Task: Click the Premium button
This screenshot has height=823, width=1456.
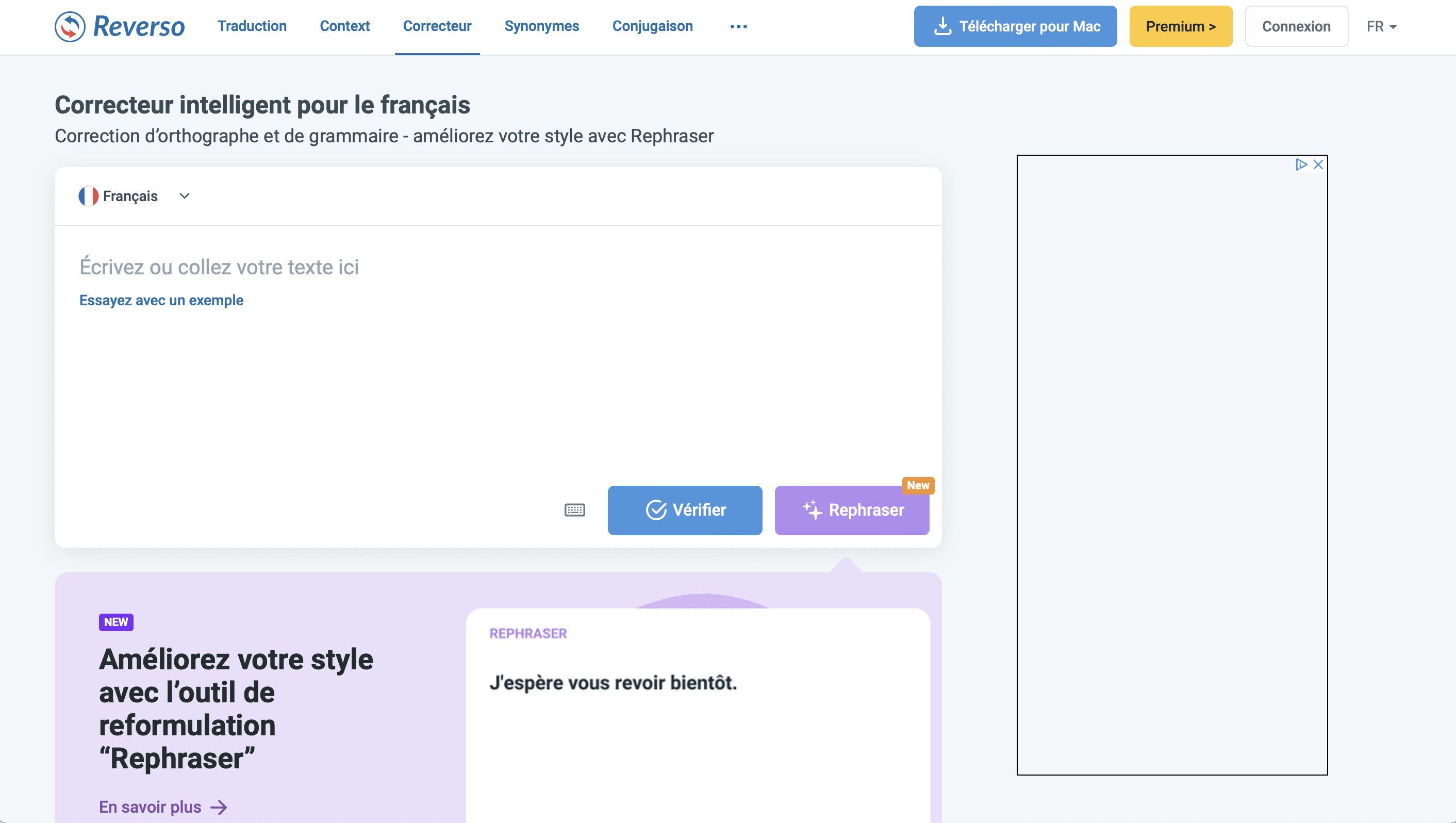Action: click(1180, 26)
